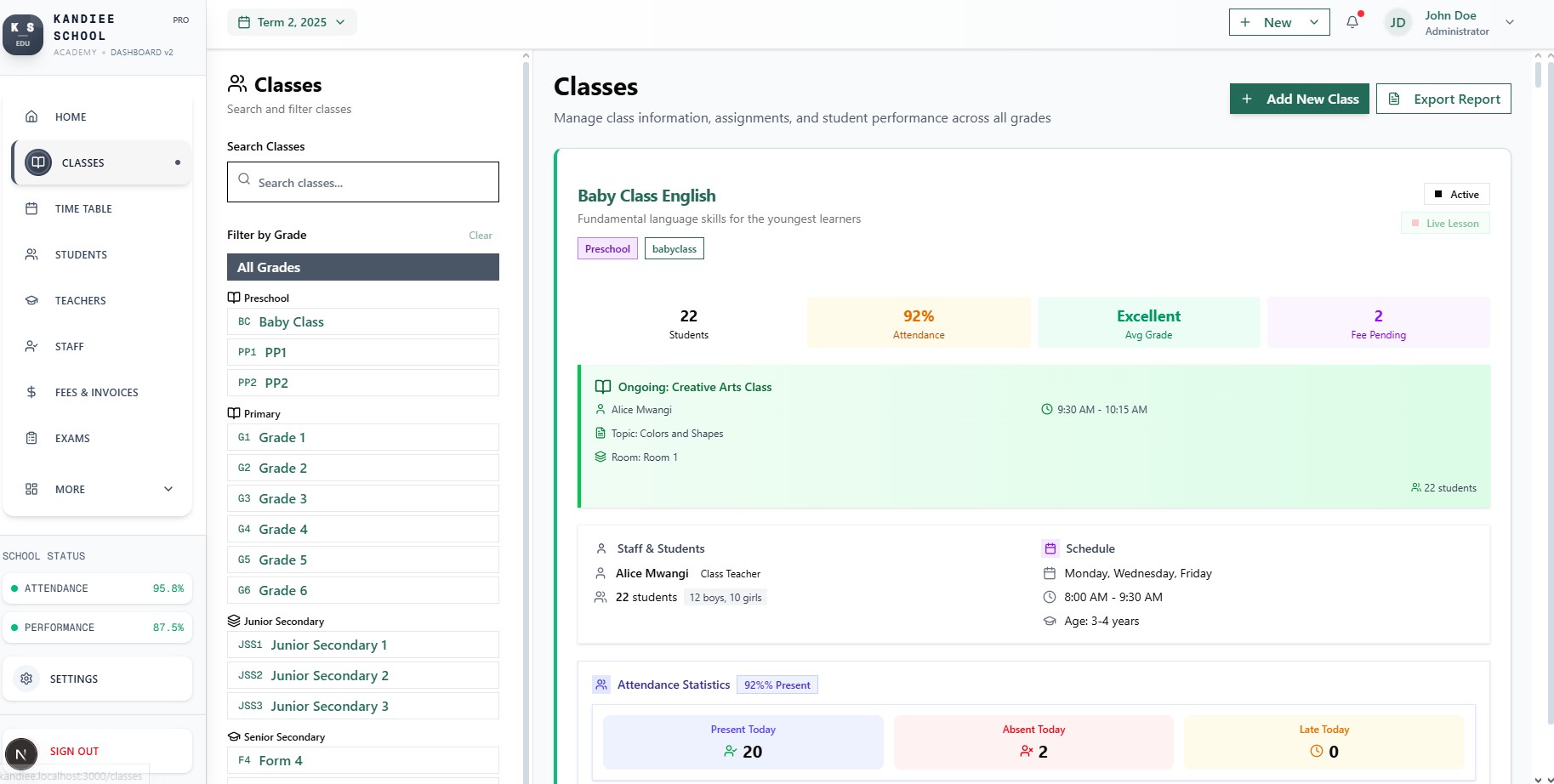
Task: Click the Attendance 95.8% status card
Action: coord(98,588)
